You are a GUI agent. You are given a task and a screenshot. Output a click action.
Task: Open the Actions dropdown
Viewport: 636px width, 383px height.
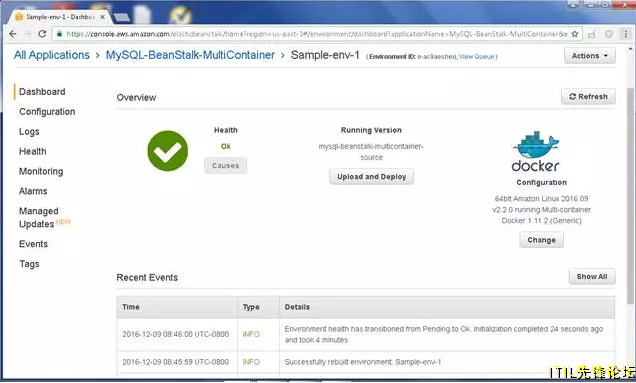590,56
